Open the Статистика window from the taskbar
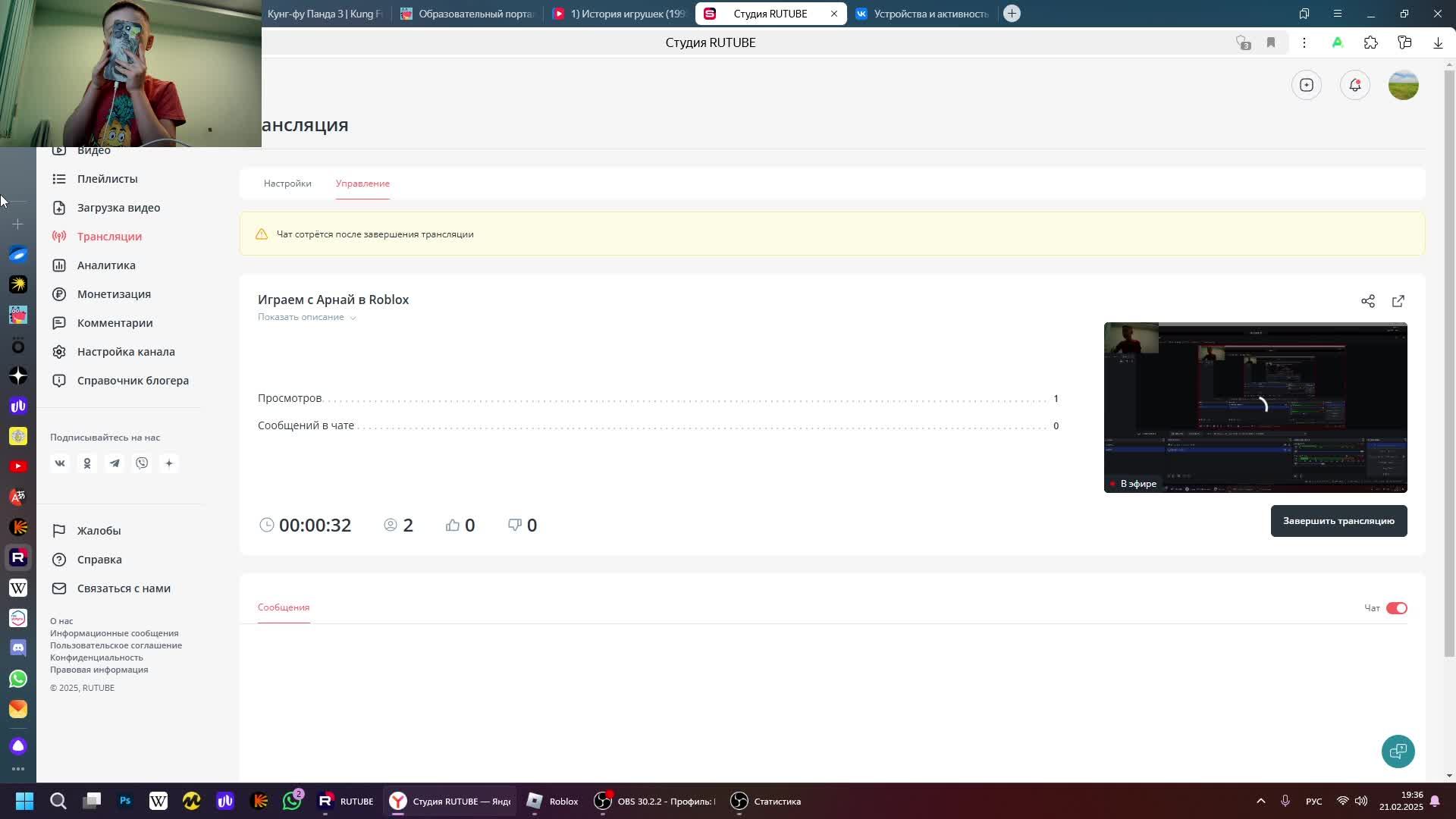 [x=766, y=802]
